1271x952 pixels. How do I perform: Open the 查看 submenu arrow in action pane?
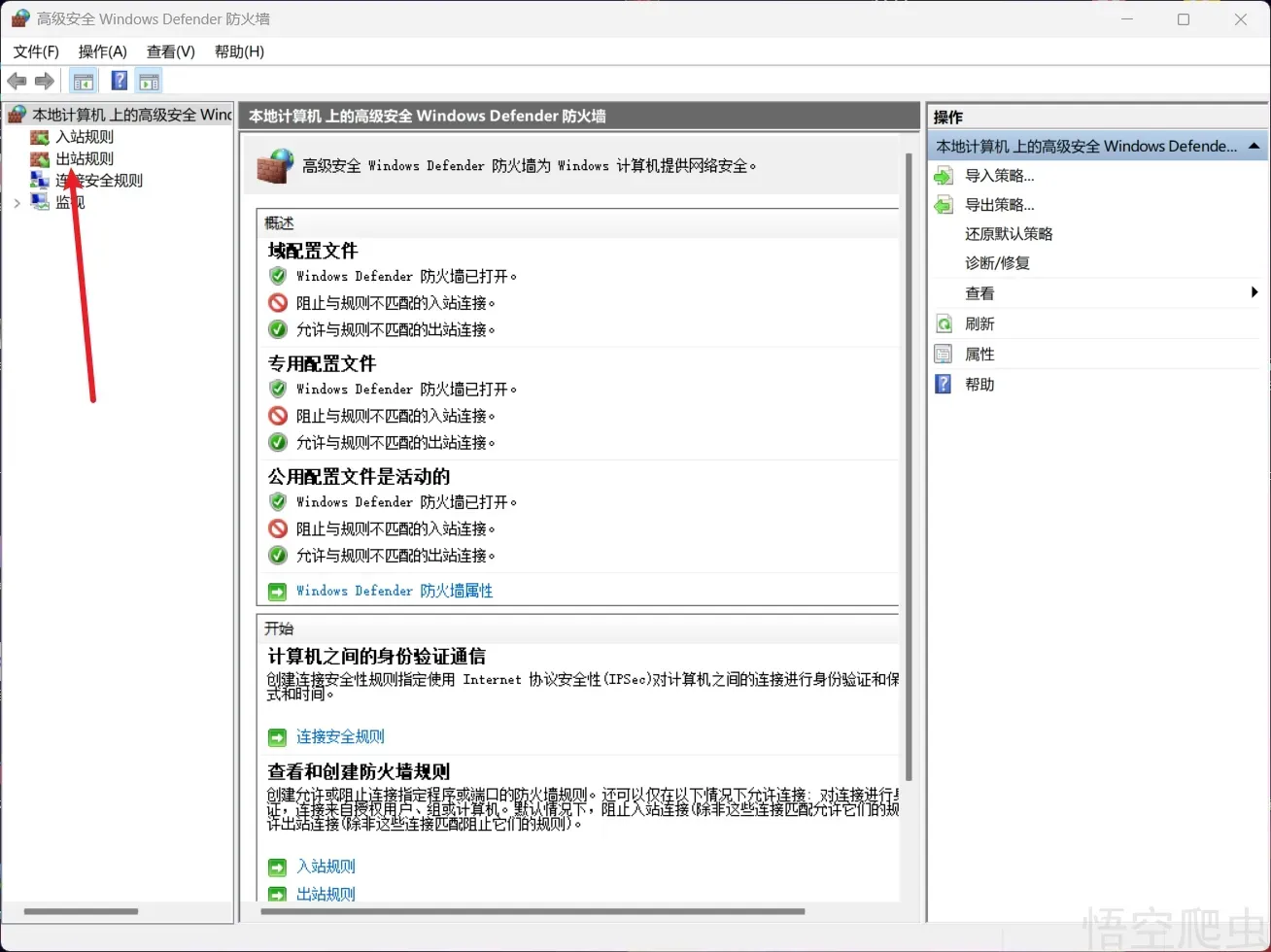(x=1253, y=292)
